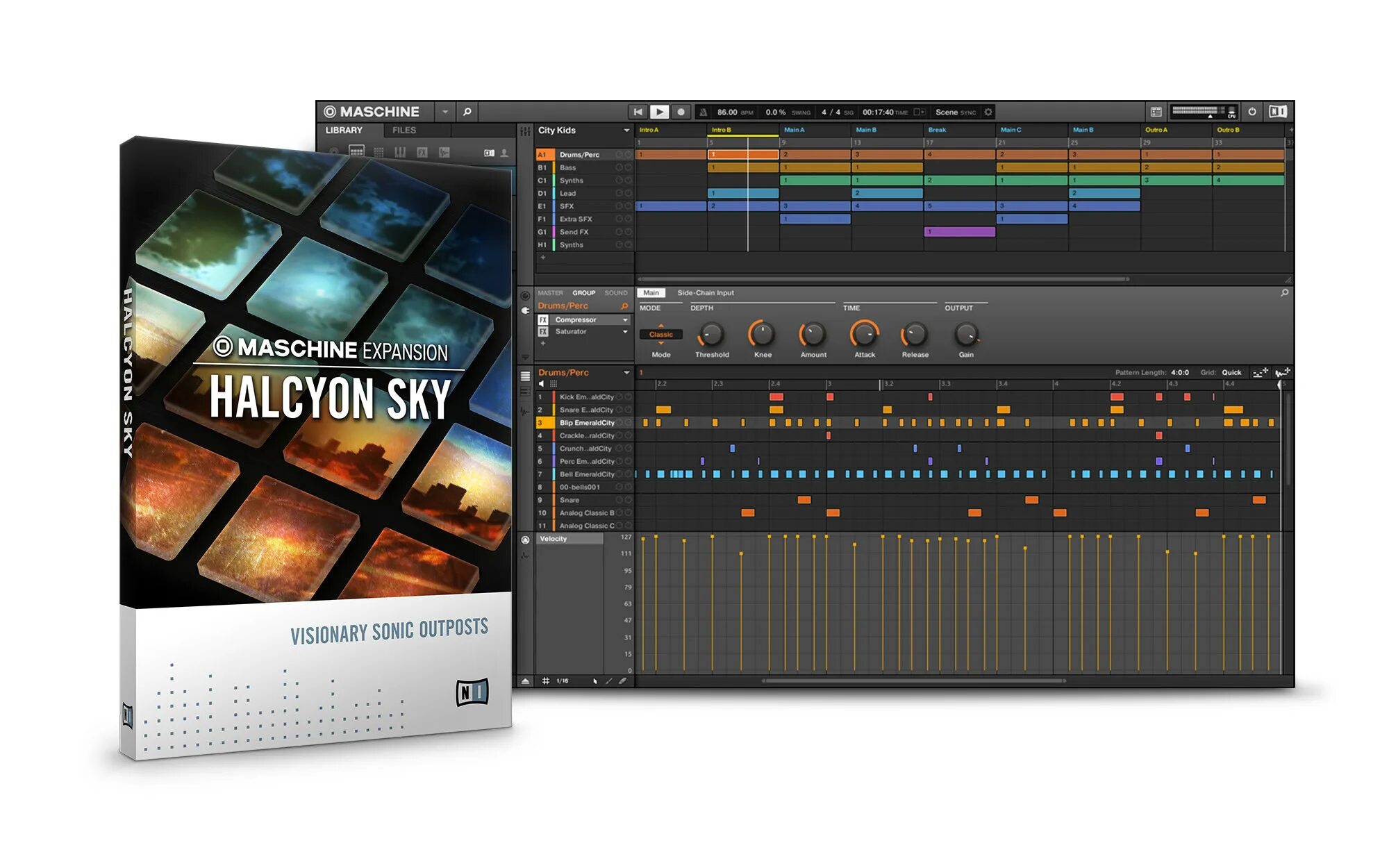Click the NI logo in header
The height and width of the screenshot is (868, 1389).
pyautogui.click(x=1277, y=112)
